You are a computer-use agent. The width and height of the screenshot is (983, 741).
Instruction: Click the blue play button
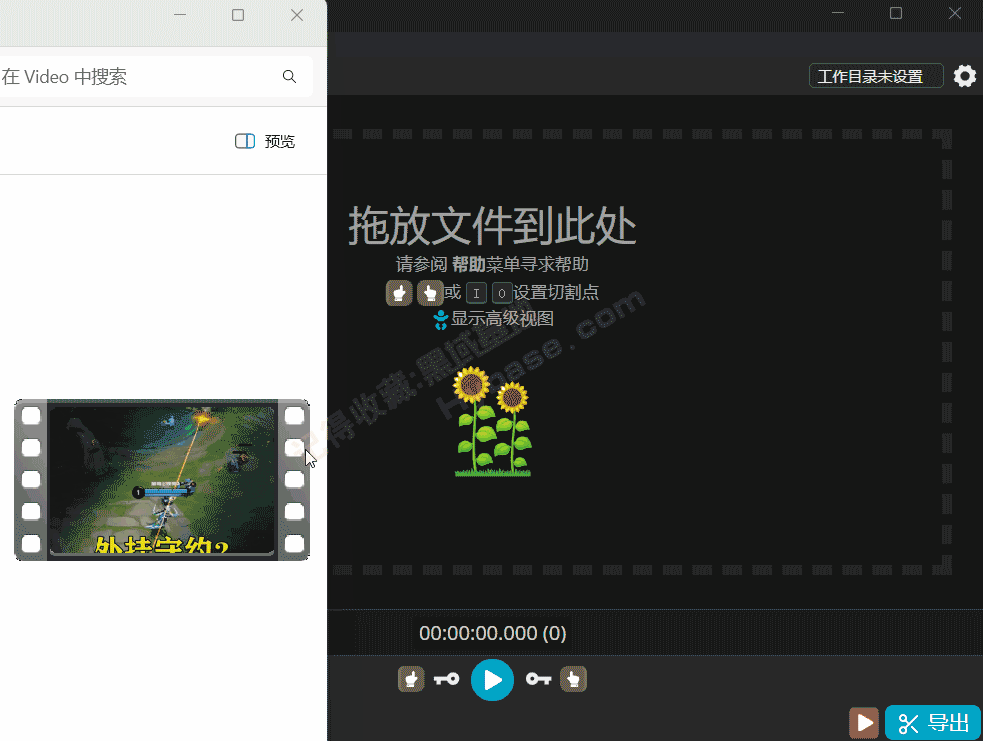coord(492,680)
